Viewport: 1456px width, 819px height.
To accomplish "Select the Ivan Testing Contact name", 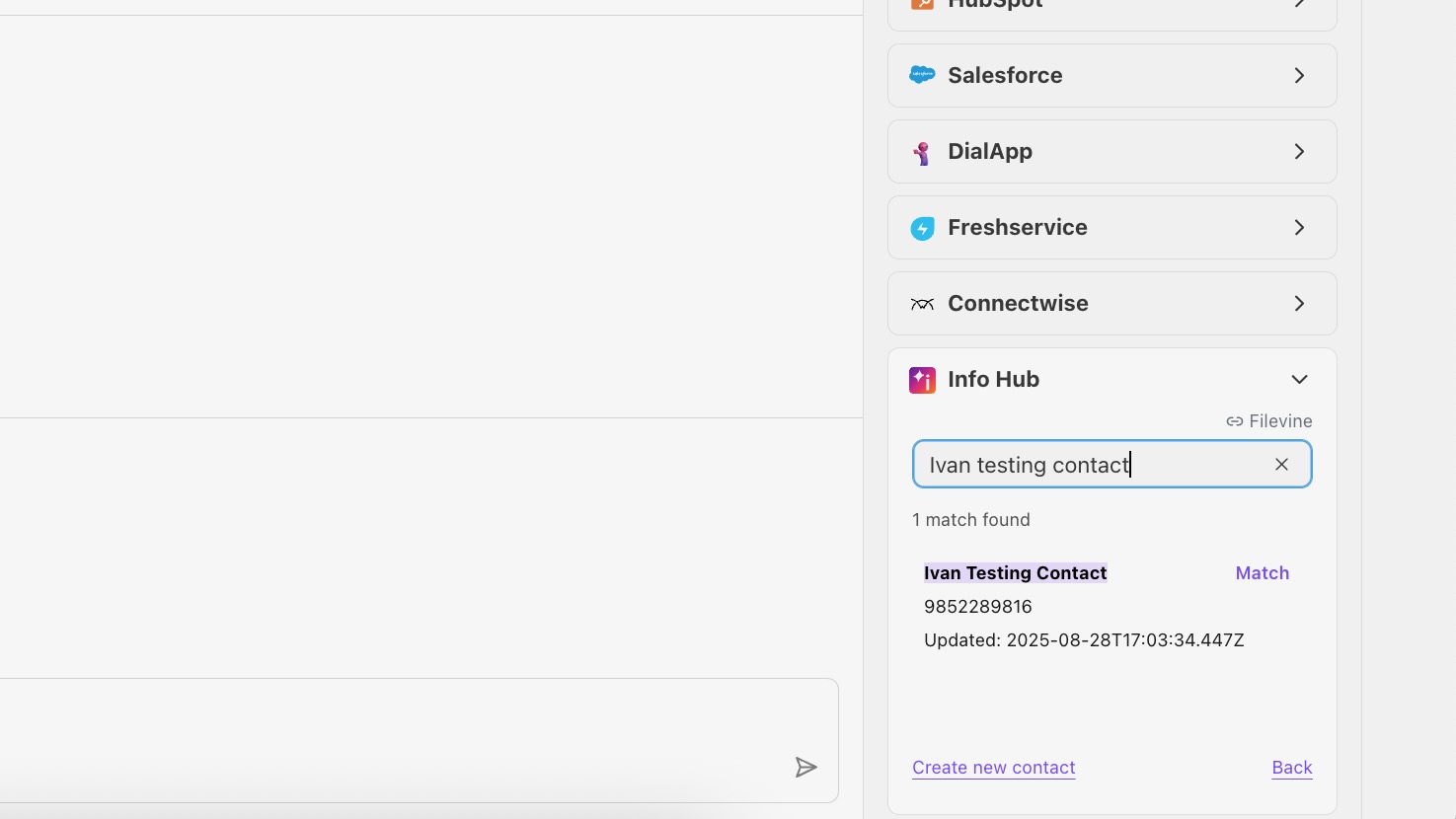I will click(x=1015, y=573).
